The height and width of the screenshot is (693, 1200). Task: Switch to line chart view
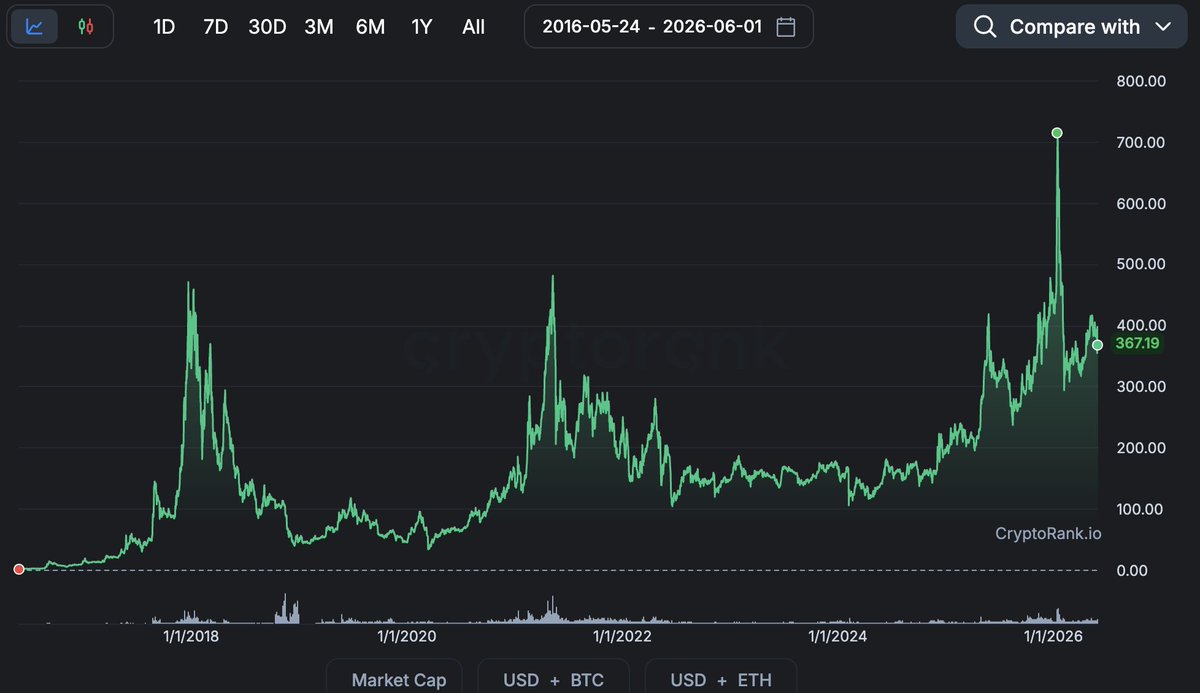coord(34,27)
